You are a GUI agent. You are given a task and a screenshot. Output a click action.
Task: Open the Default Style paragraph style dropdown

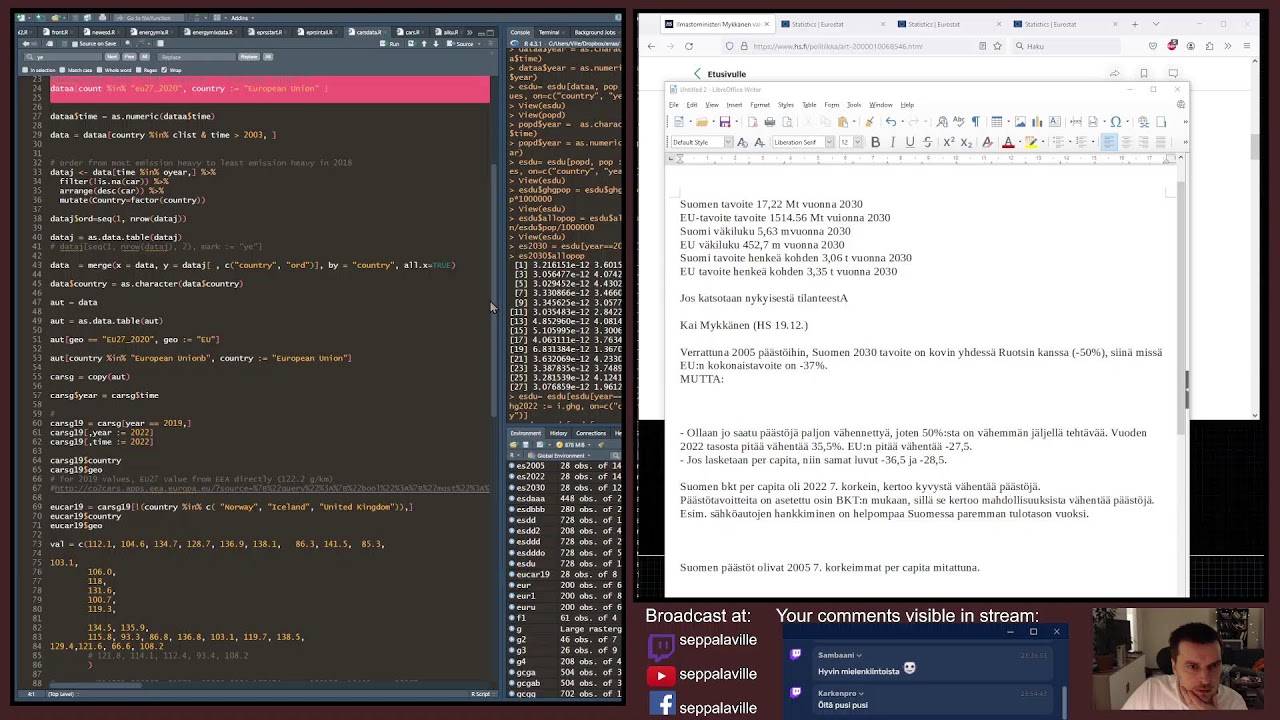[728, 142]
